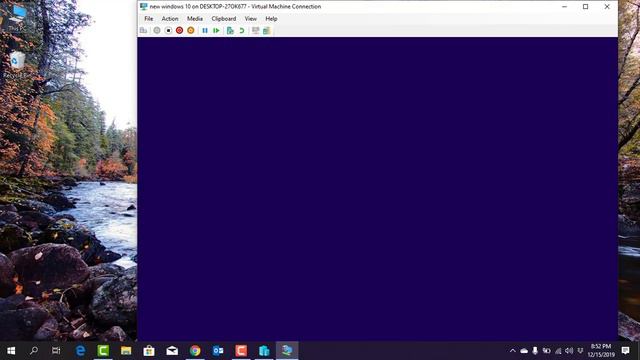The width and height of the screenshot is (640, 360).
Task: Revert the VM with the green arrow icon
Action: (x=242, y=31)
